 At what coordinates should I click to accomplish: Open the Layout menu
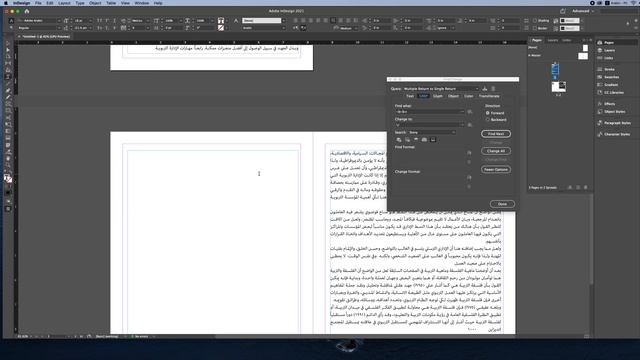click(64, 3)
